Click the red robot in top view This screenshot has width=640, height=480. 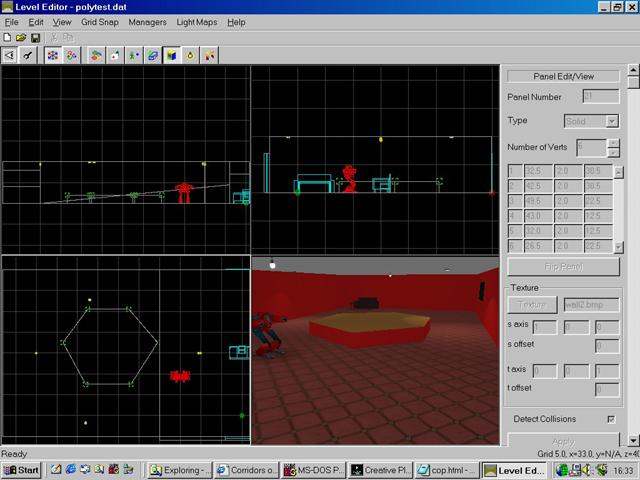(x=180, y=376)
